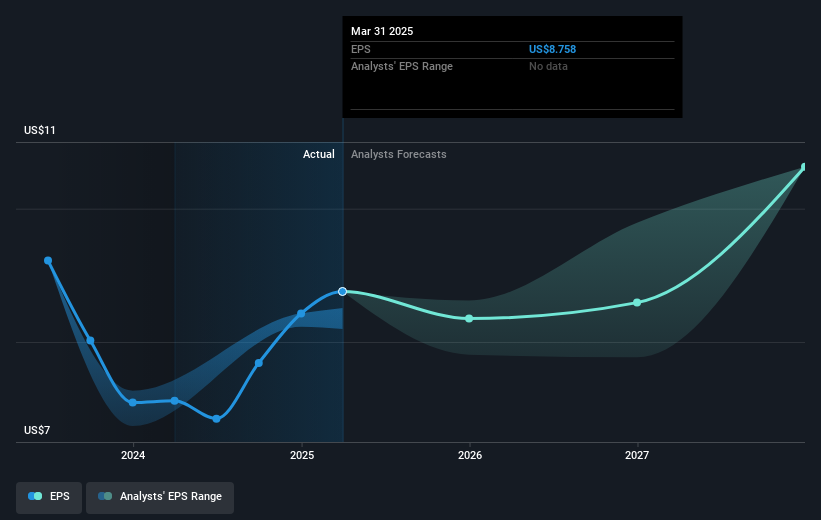The width and height of the screenshot is (821, 520).
Task: Select the EPS point at start of shaded region
Action: (175, 401)
